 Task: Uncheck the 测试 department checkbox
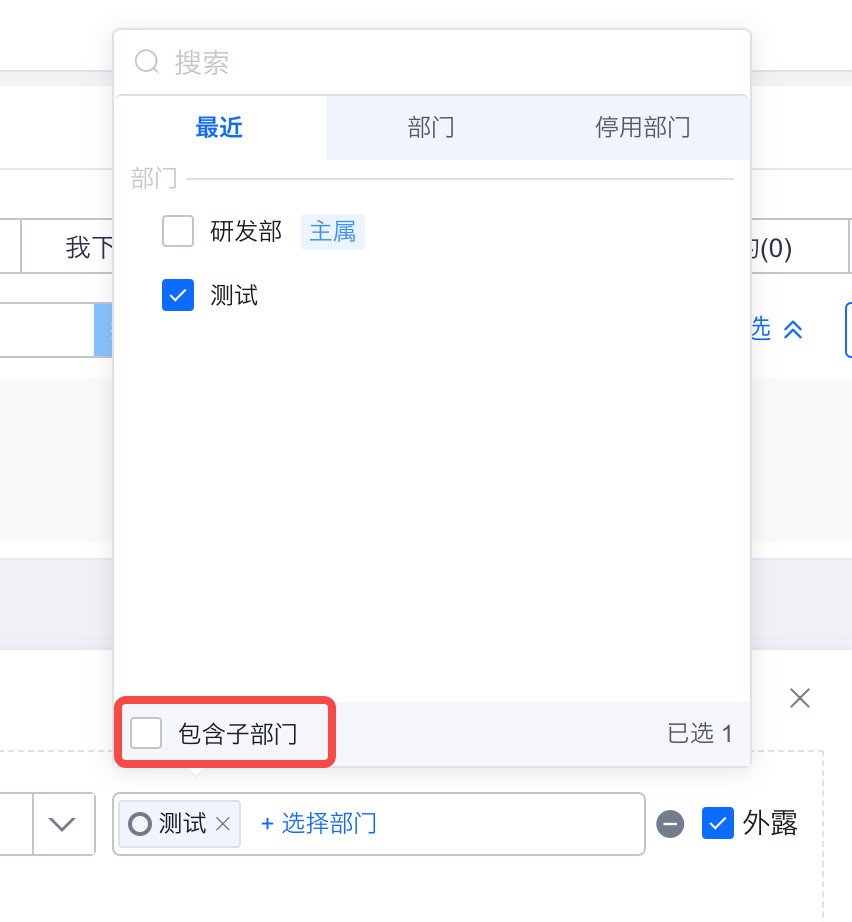tap(177, 295)
